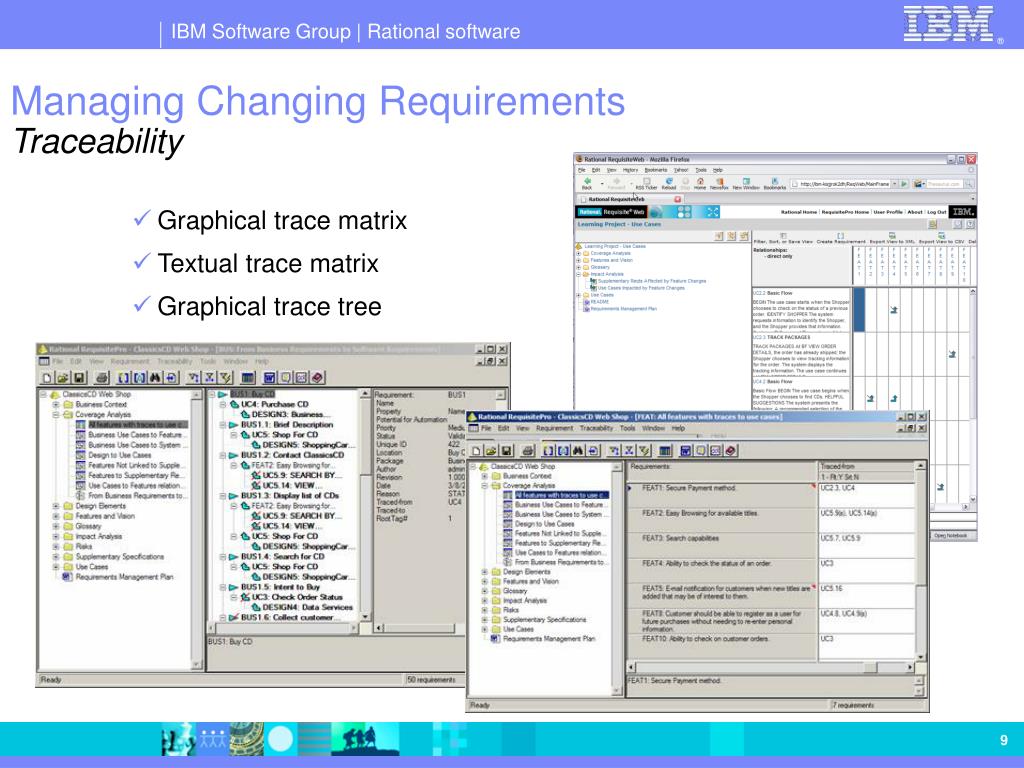Select DESIGN4: Data Services node
Viewport: 1024px width, 768px height.
tap(307, 607)
